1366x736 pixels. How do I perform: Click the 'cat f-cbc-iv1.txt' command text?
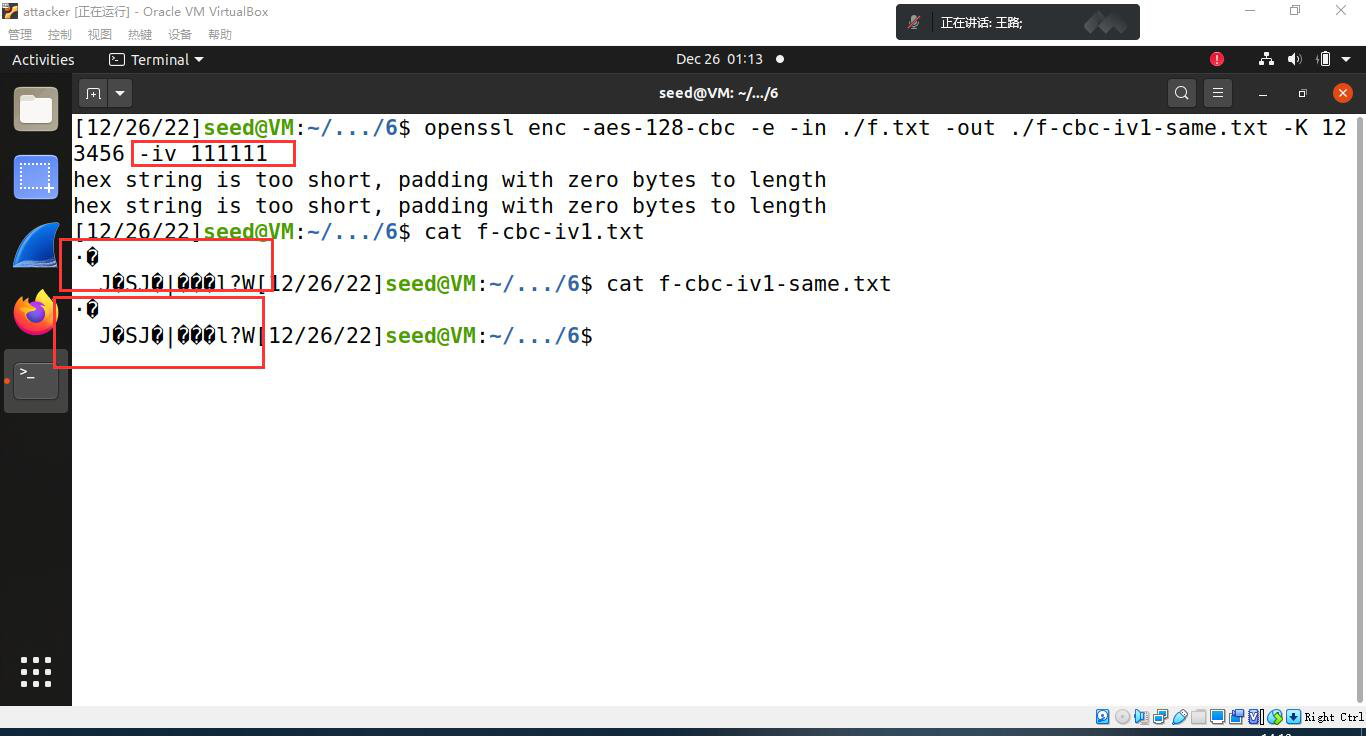[534, 231]
